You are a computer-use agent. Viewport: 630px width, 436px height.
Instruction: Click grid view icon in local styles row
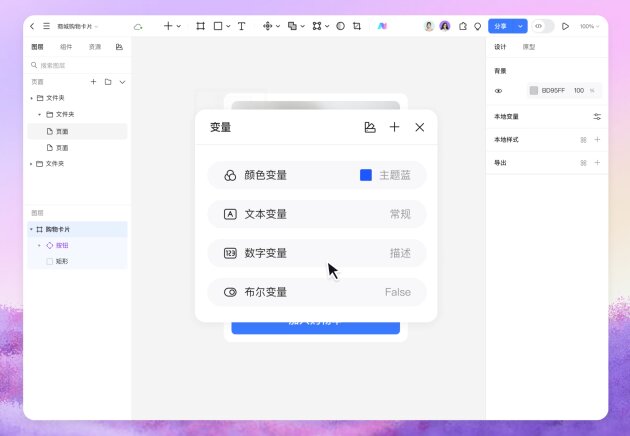(x=583, y=140)
